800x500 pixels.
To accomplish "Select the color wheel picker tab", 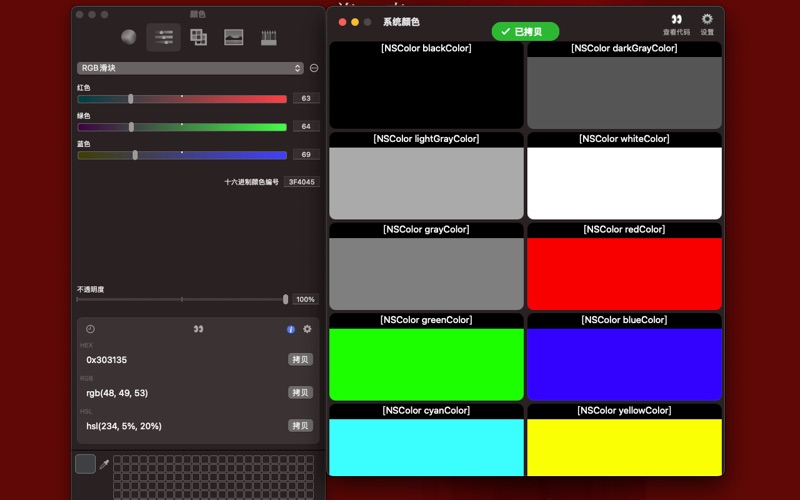I will tap(129, 38).
